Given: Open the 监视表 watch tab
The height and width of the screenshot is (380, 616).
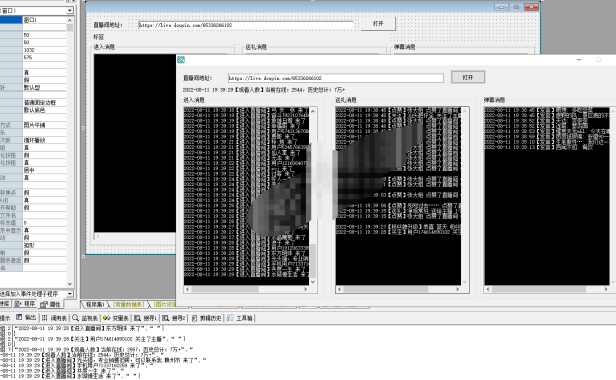Looking at the screenshot, I should pos(85,318).
